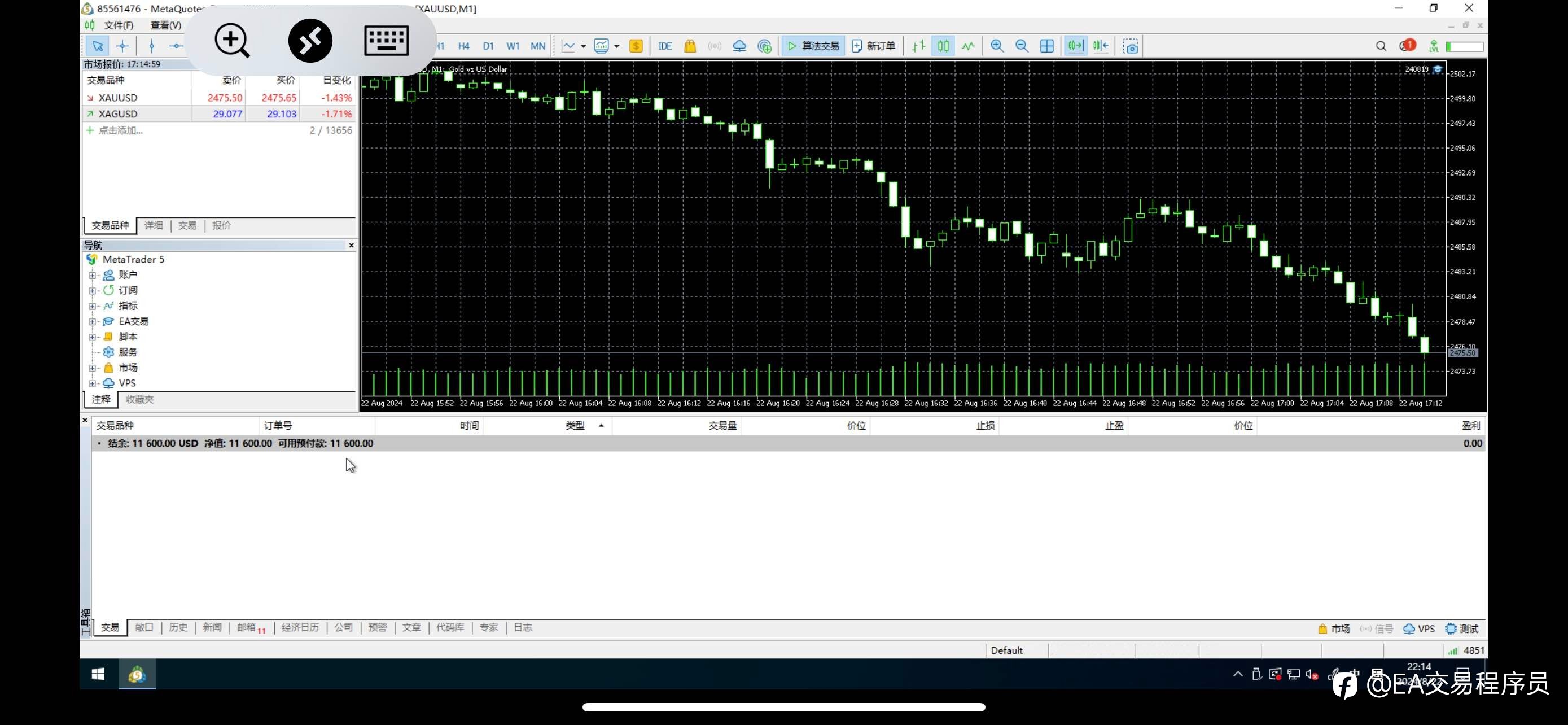Switch to the 报价 tab in Market Watch
This screenshot has width=1568, height=725.
click(222, 225)
